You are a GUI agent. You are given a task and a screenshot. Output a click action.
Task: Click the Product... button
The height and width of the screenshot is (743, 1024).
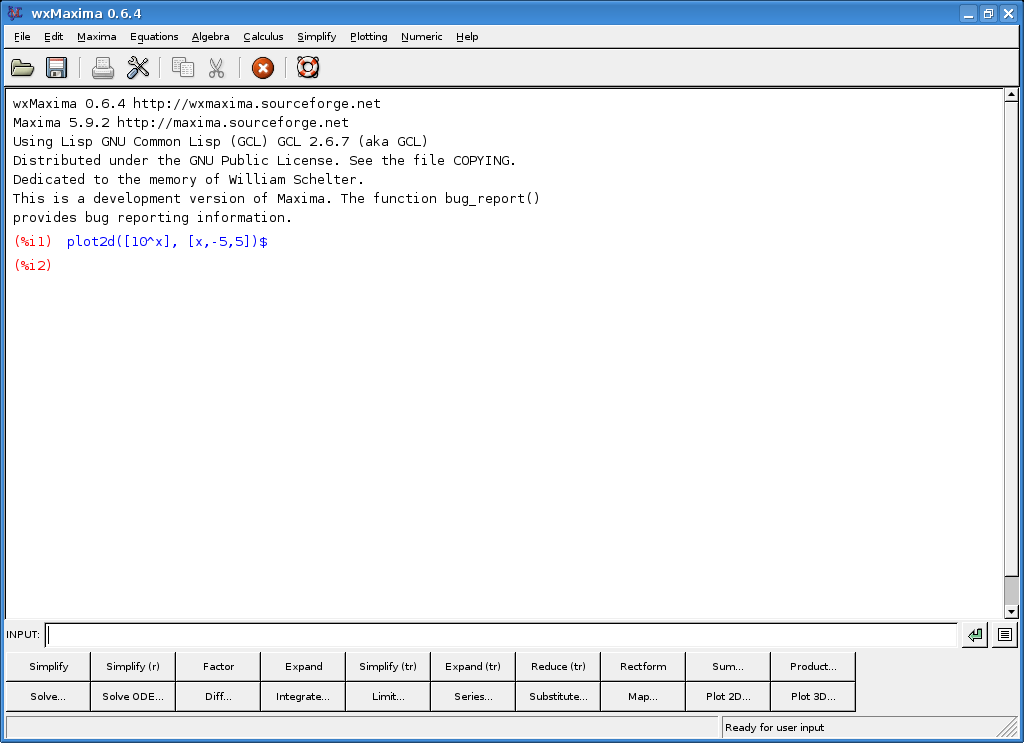click(x=812, y=667)
